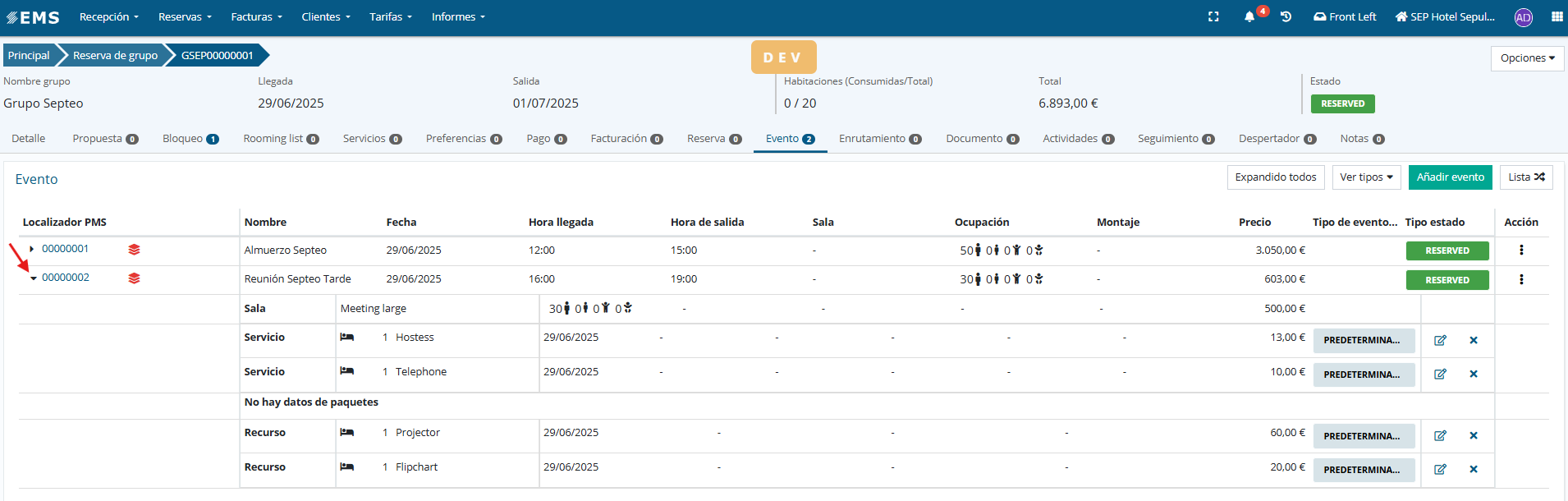Edit the Projector resource row
This screenshot has height=501, width=1568.
click(x=1440, y=436)
